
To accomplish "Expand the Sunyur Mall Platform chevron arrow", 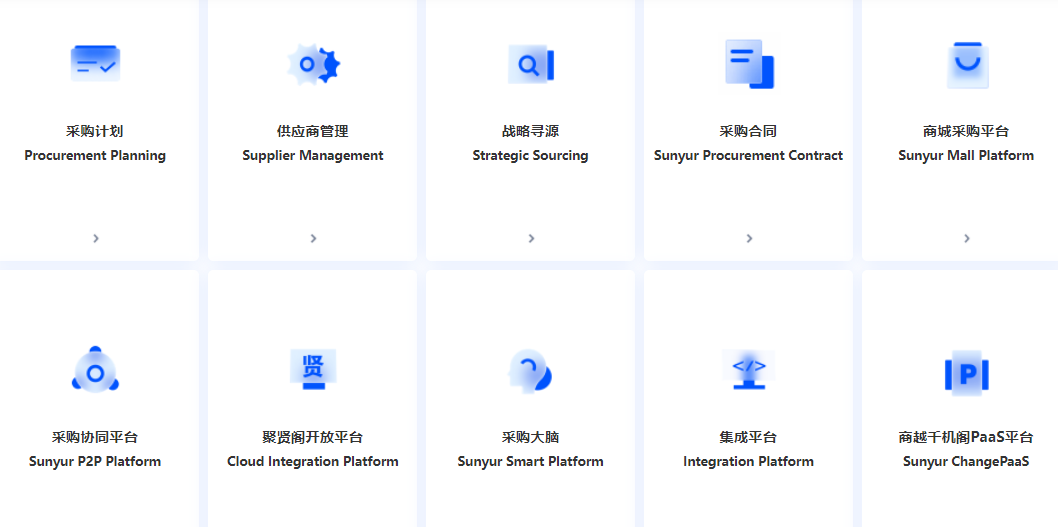I will tap(967, 238).
